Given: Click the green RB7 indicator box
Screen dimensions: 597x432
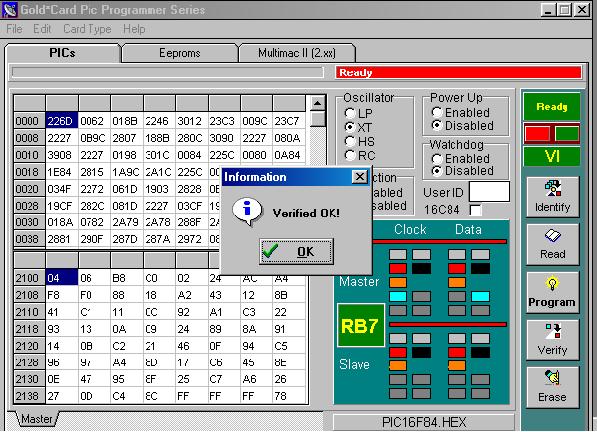Looking at the screenshot, I should click(x=360, y=325).
